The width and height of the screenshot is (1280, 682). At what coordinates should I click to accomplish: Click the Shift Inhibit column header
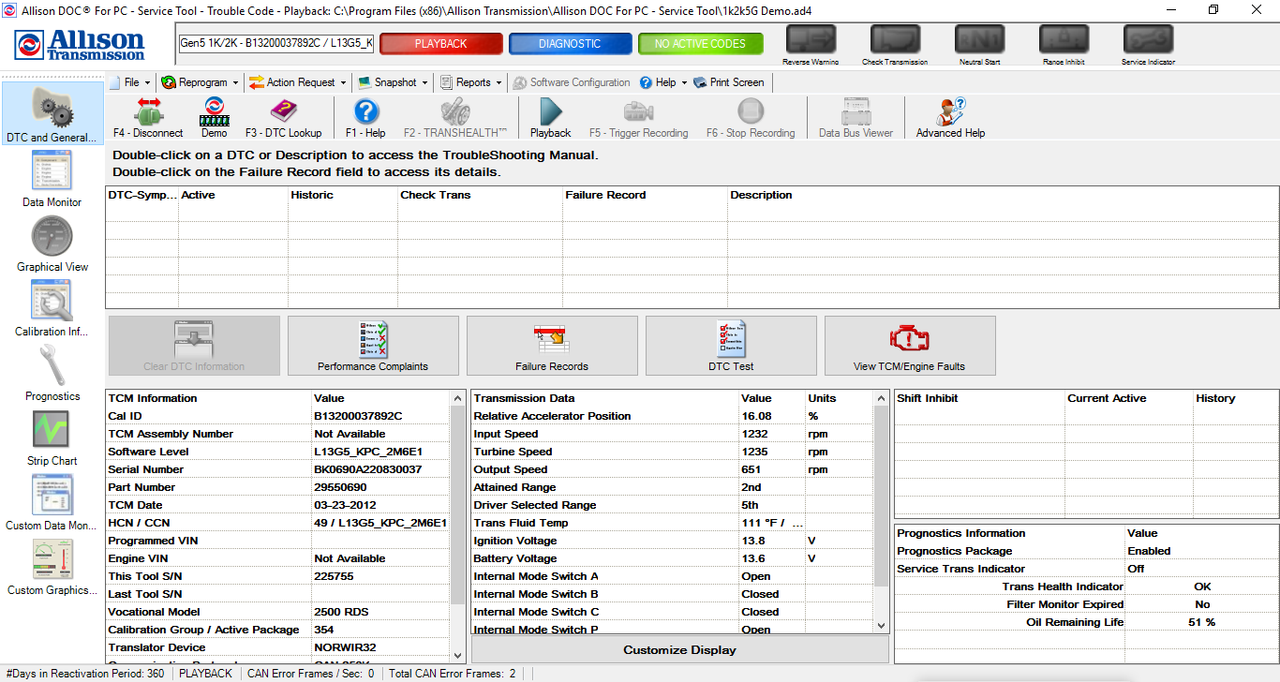tap(979, 398)
